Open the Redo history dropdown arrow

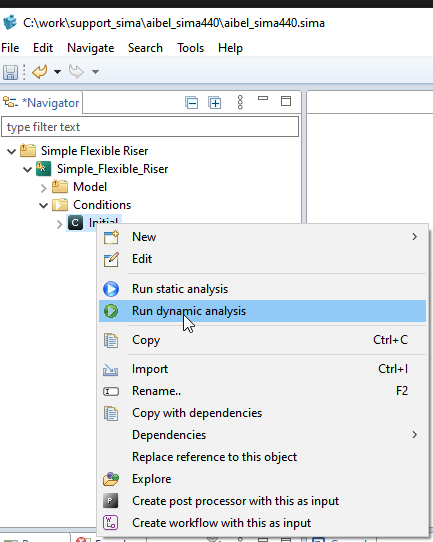tap(95, 72)
